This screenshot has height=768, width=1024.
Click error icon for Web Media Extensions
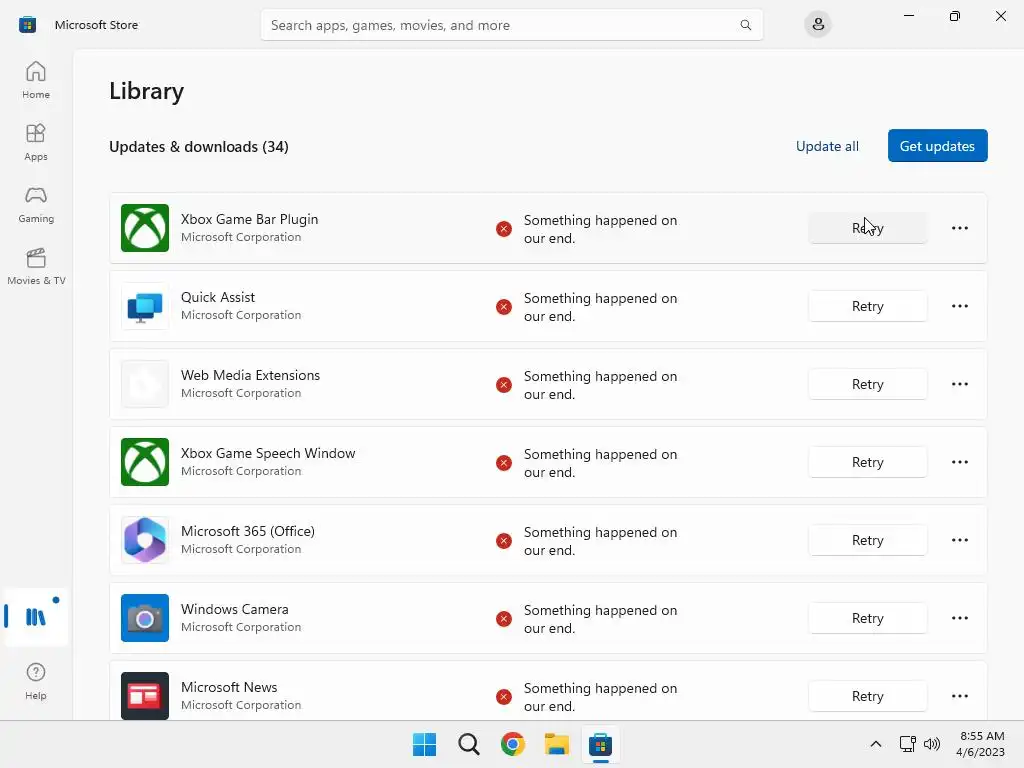coord(504,385)
